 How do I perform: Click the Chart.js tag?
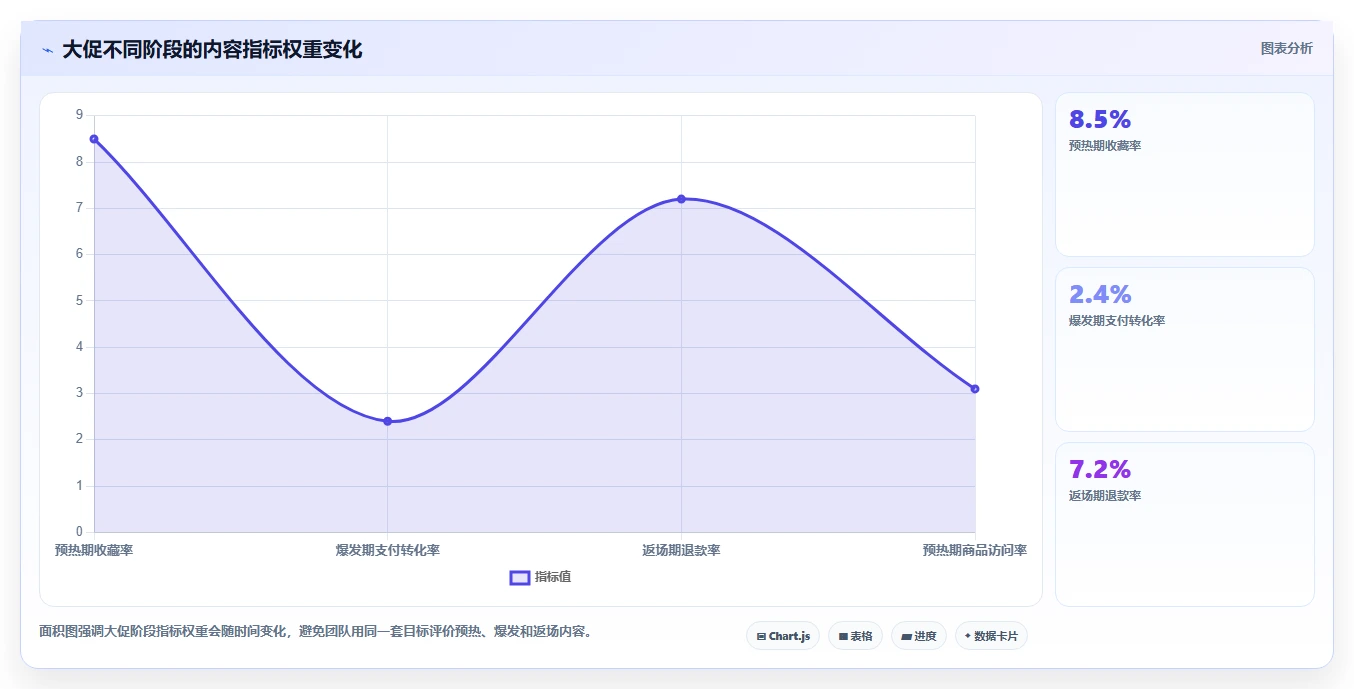tap(783, 636)
